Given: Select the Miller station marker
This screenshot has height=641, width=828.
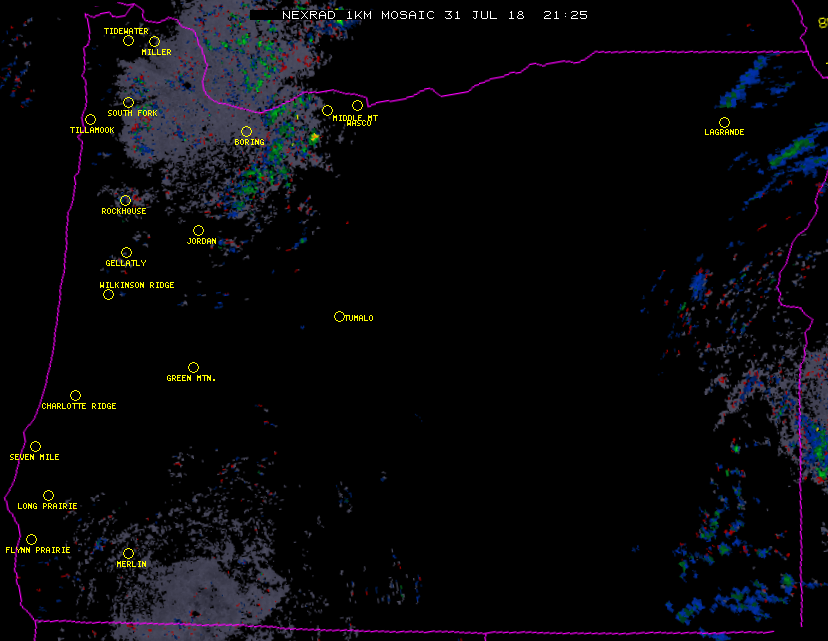Looking at the screenshot, I should click(x=154, y=42).
